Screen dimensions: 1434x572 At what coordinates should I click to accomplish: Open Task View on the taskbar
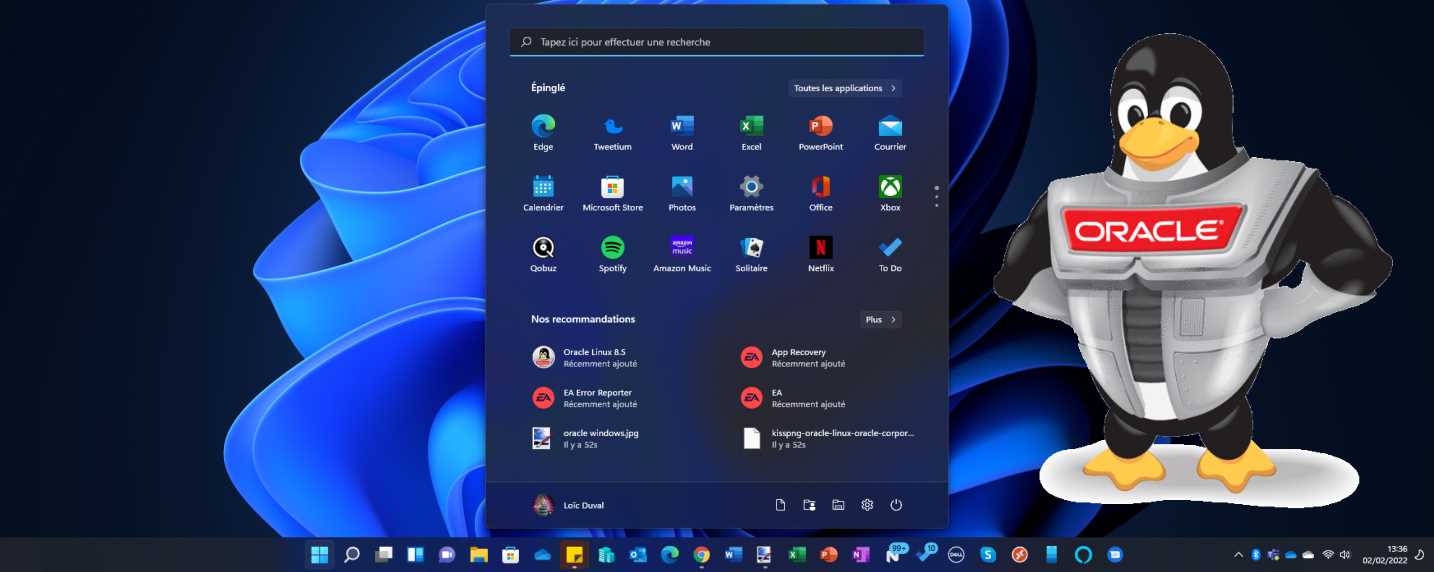click(383, 554)
